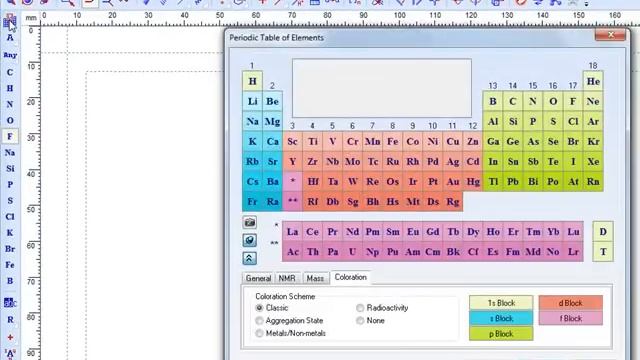This screenshot has width=640, height=360.
Task: Close the Periodic Table of Elements dialog
Action: point(611,35)
